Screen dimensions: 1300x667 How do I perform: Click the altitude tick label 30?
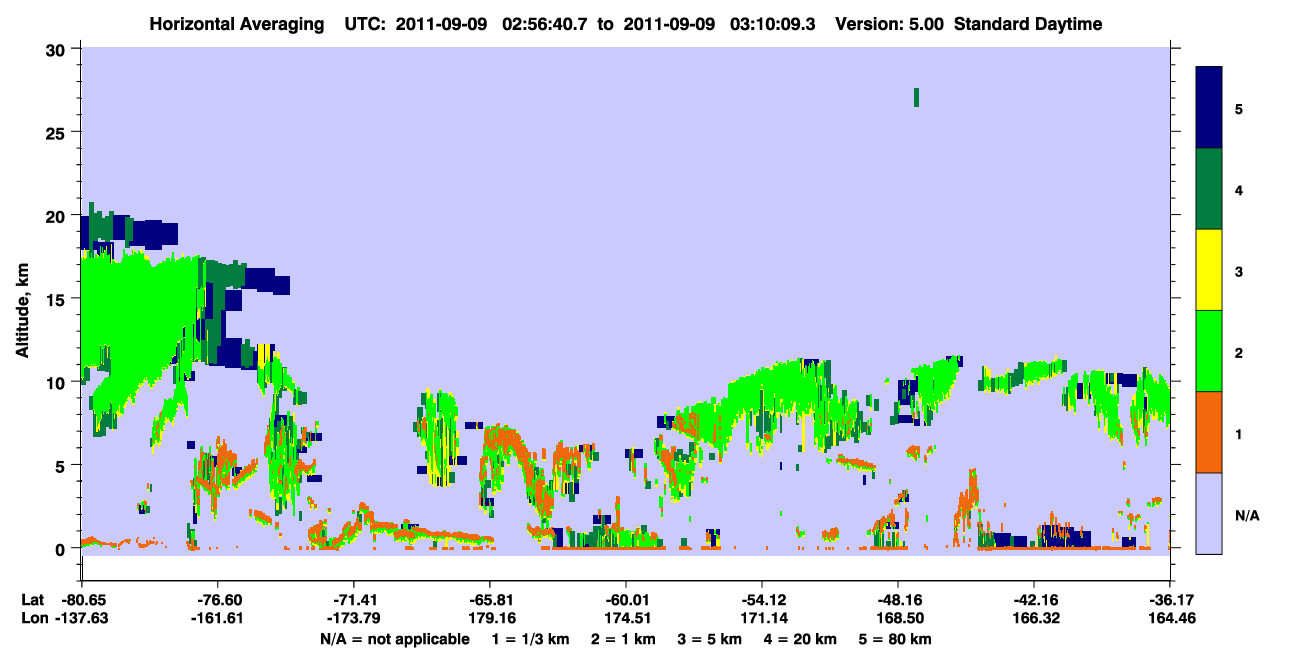point(58,50)
